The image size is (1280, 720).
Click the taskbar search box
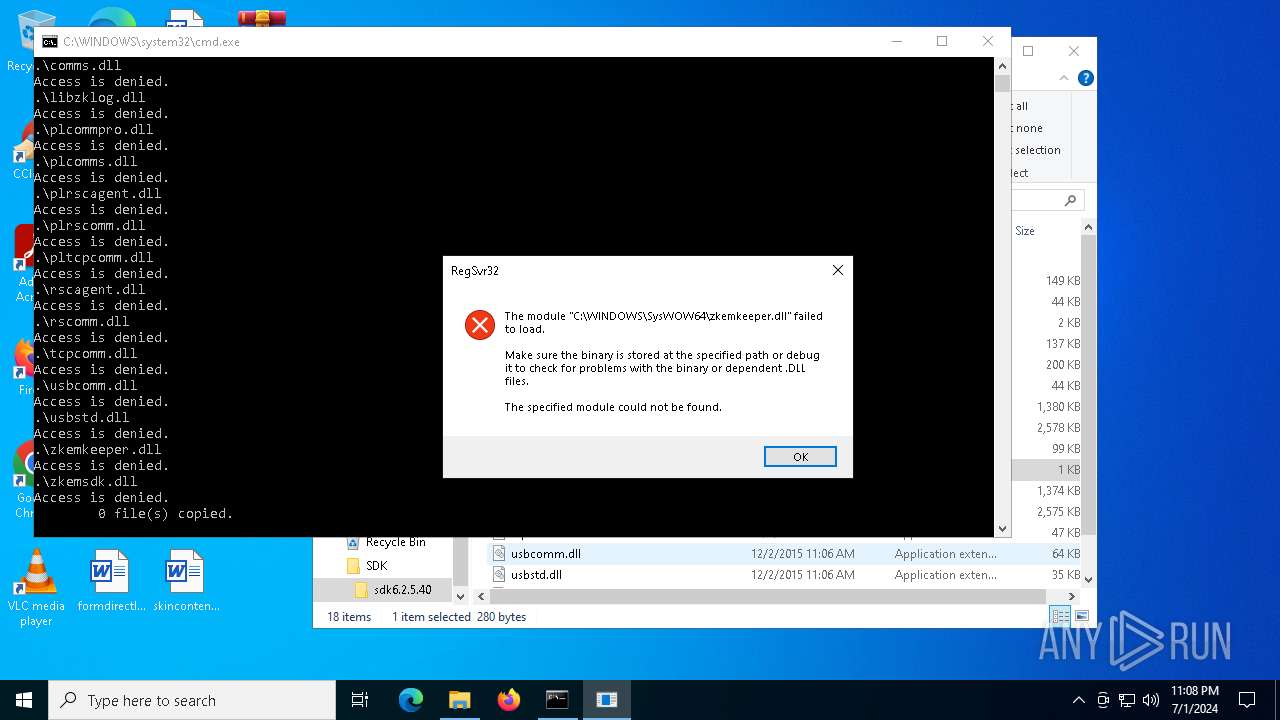[x=192, y=700]
